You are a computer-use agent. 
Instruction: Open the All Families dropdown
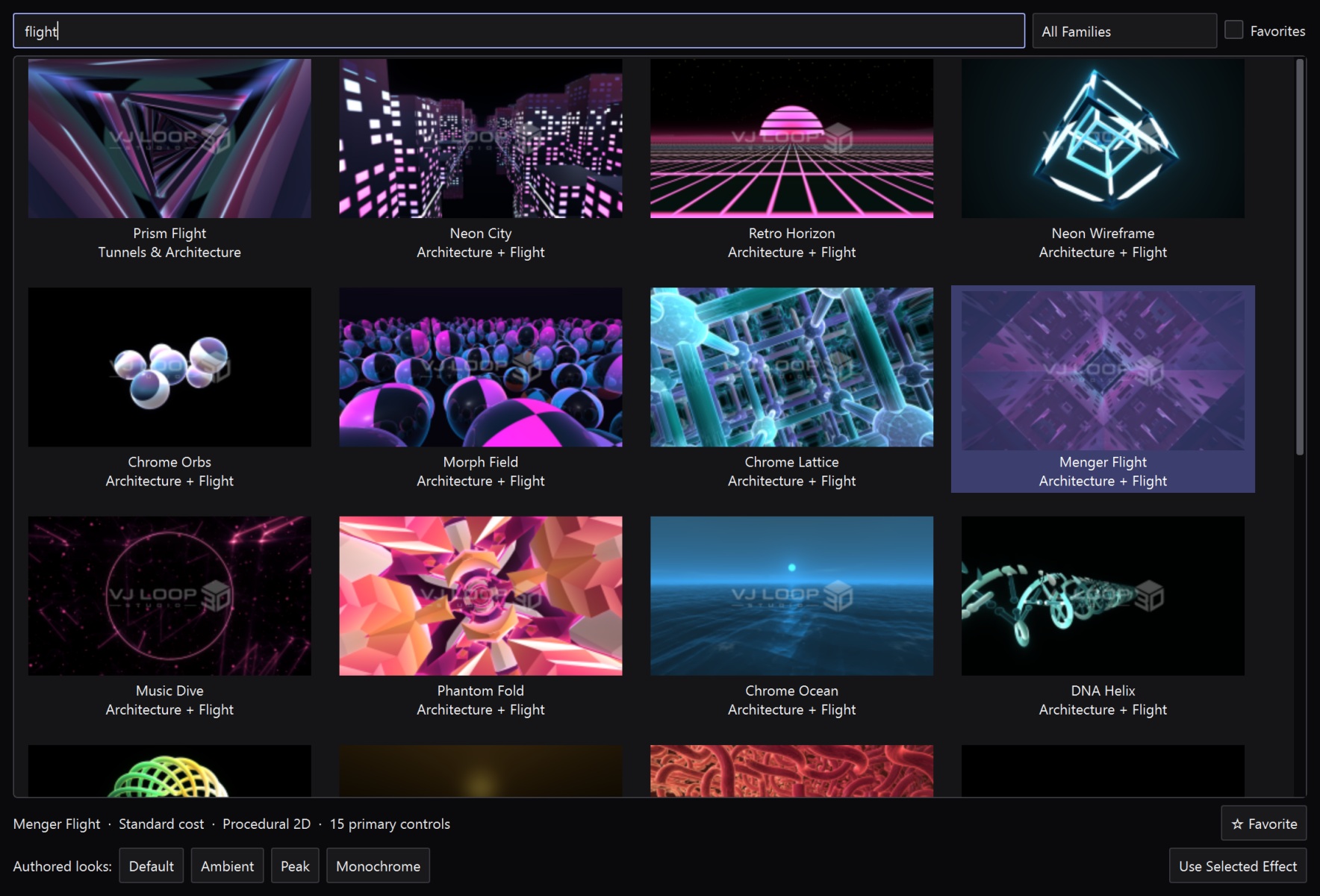1124,31
